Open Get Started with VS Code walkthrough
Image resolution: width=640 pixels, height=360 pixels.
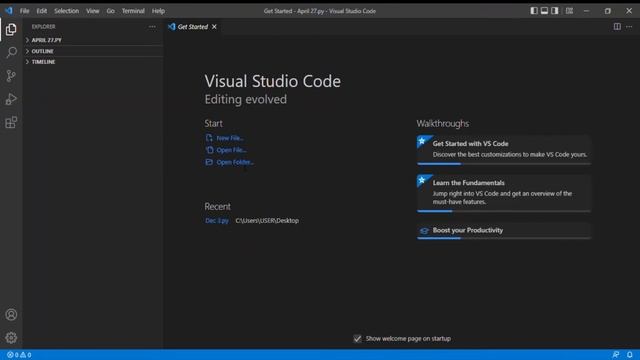[504, 149]
